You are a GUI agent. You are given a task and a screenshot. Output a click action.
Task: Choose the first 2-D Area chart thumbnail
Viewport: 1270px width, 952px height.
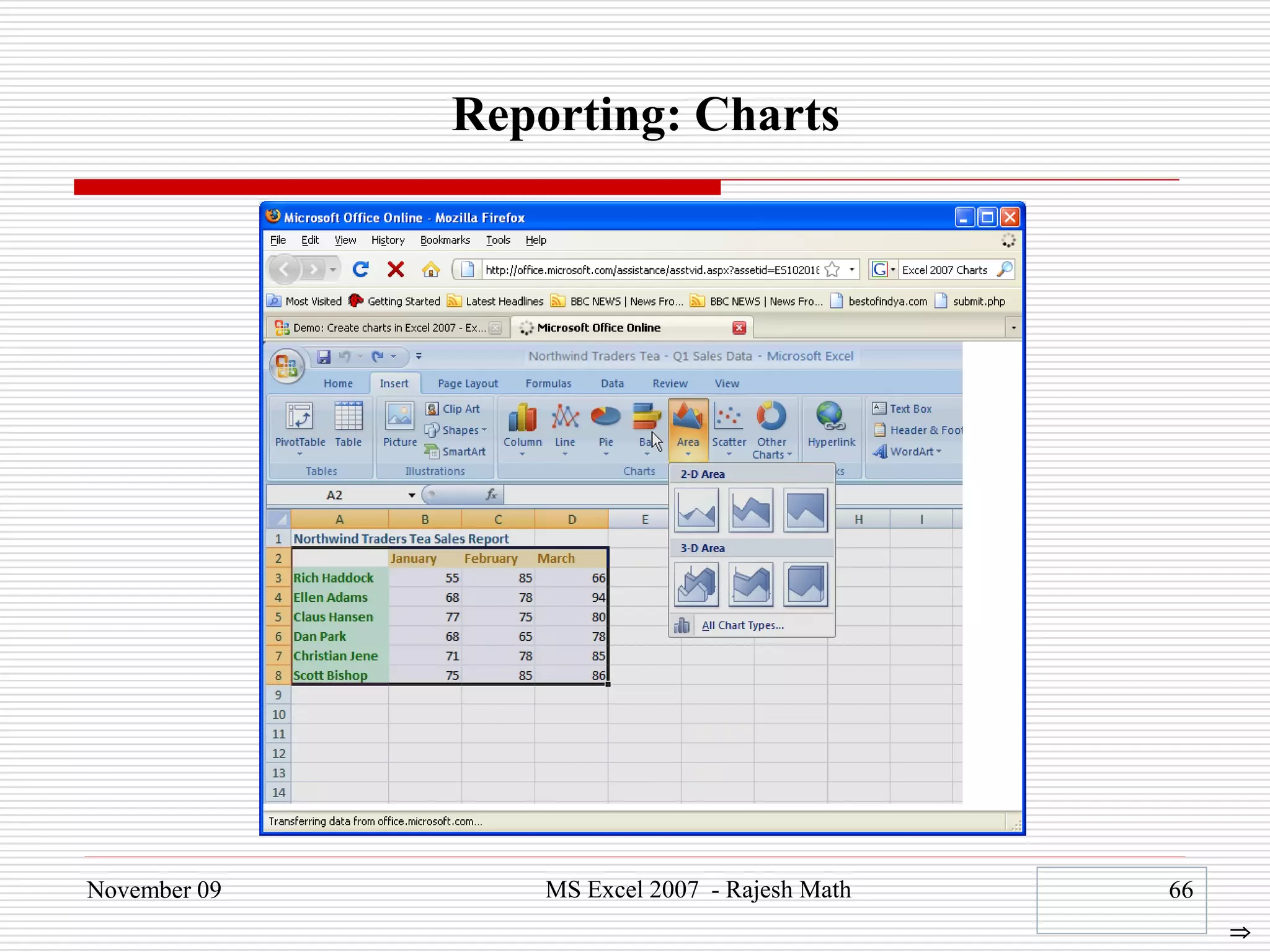pyautogui.click(x=696, y=510)
